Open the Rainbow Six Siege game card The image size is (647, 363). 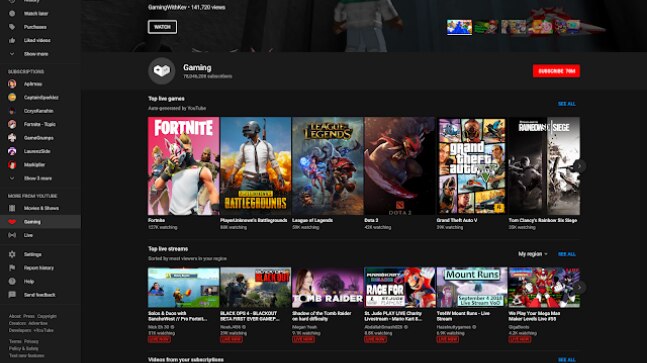(x=544, y=166)
